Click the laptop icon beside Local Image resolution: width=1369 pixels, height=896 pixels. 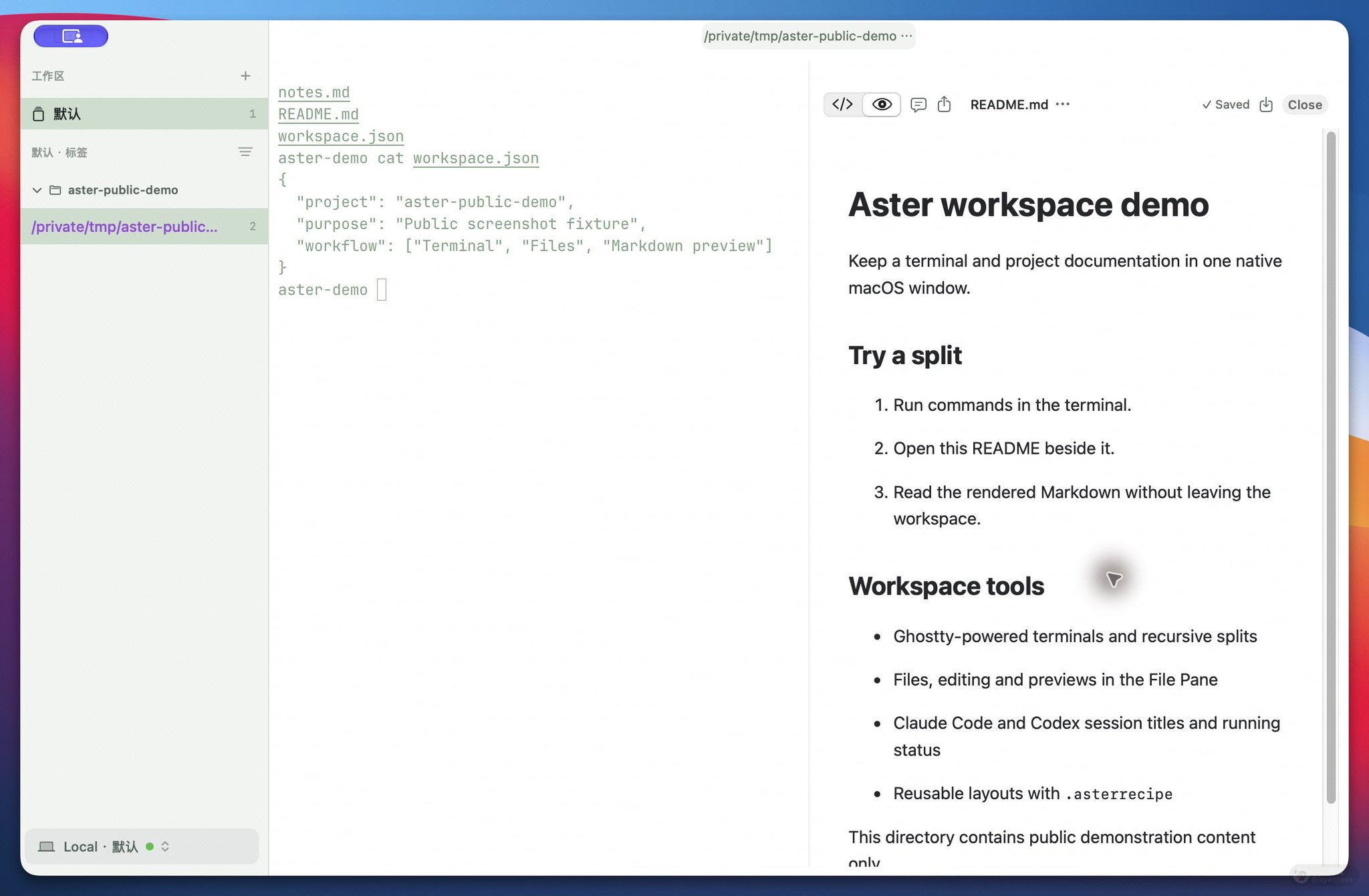click(x=46, y=847)
